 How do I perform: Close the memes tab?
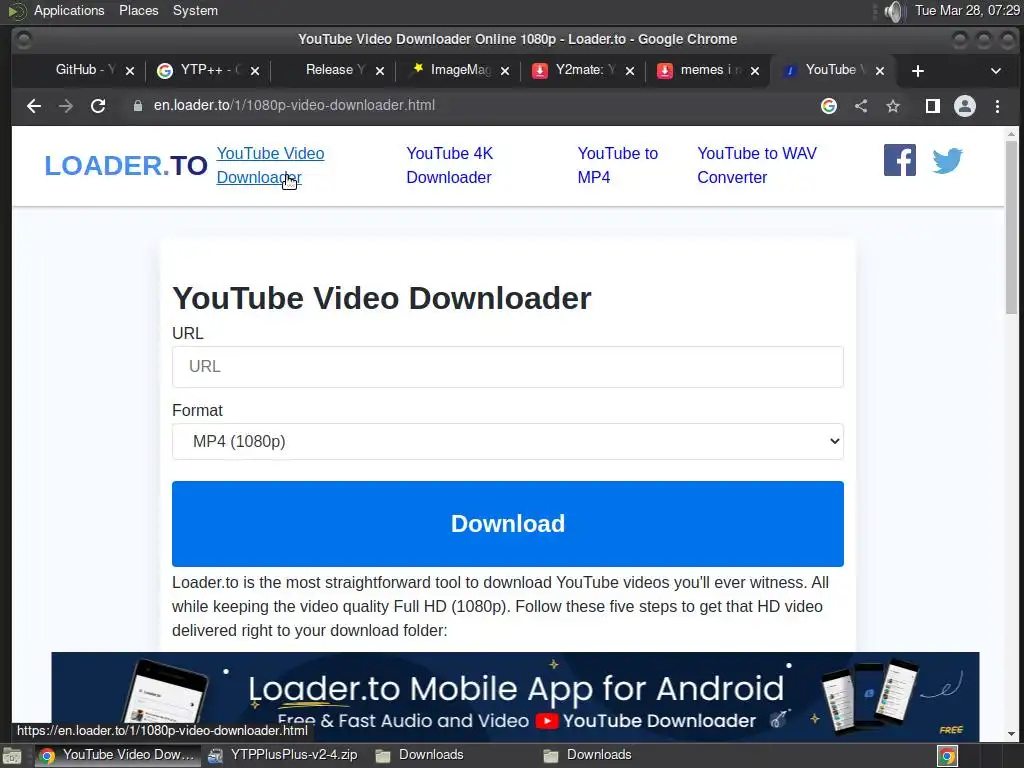coord(755,71)
